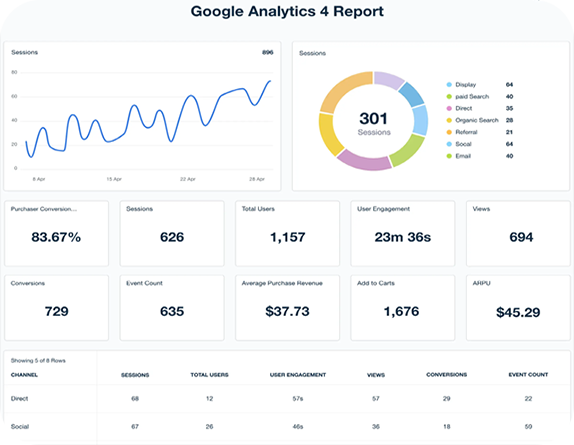Open the Sessions 626 card
The width and height of the screenshot is (574, 445).
point(172,233)
